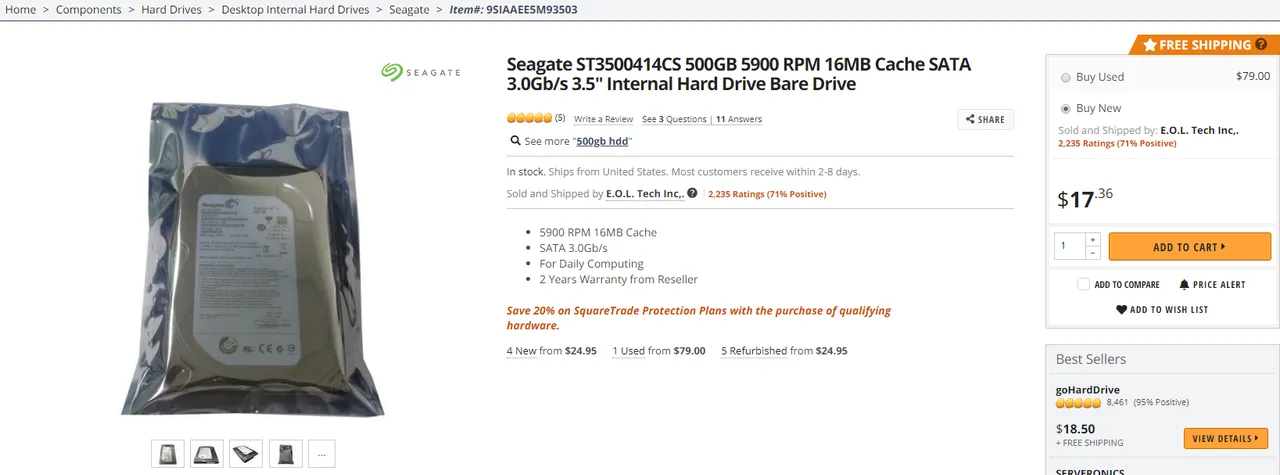This screenshot has width=1280, height=475.
Task: Increase quantity with plus button
Action: (x=1093, y=239)
